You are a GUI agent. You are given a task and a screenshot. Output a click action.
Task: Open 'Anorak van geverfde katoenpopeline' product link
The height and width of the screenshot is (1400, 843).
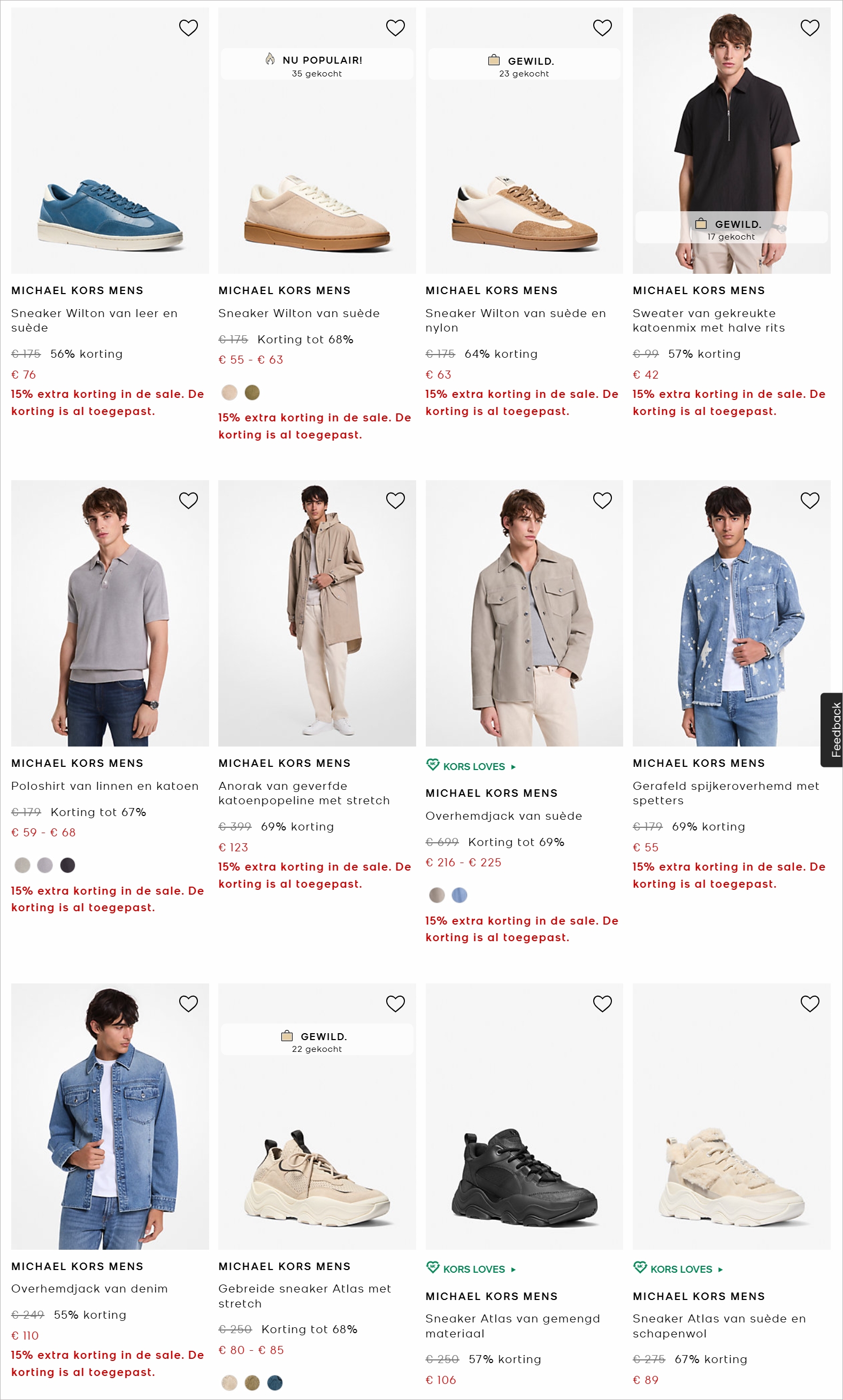coord(304,793)
